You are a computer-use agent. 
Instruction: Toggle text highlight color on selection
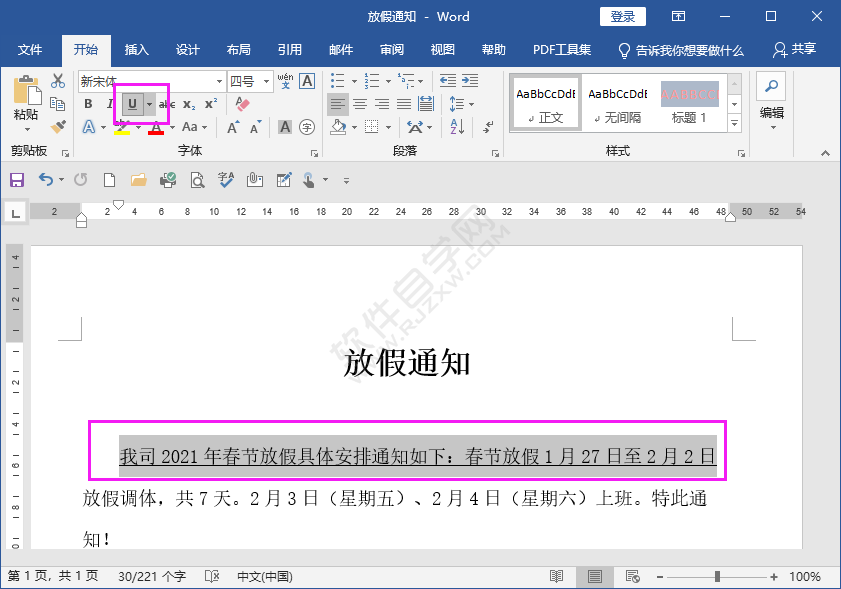click(122, 126)
